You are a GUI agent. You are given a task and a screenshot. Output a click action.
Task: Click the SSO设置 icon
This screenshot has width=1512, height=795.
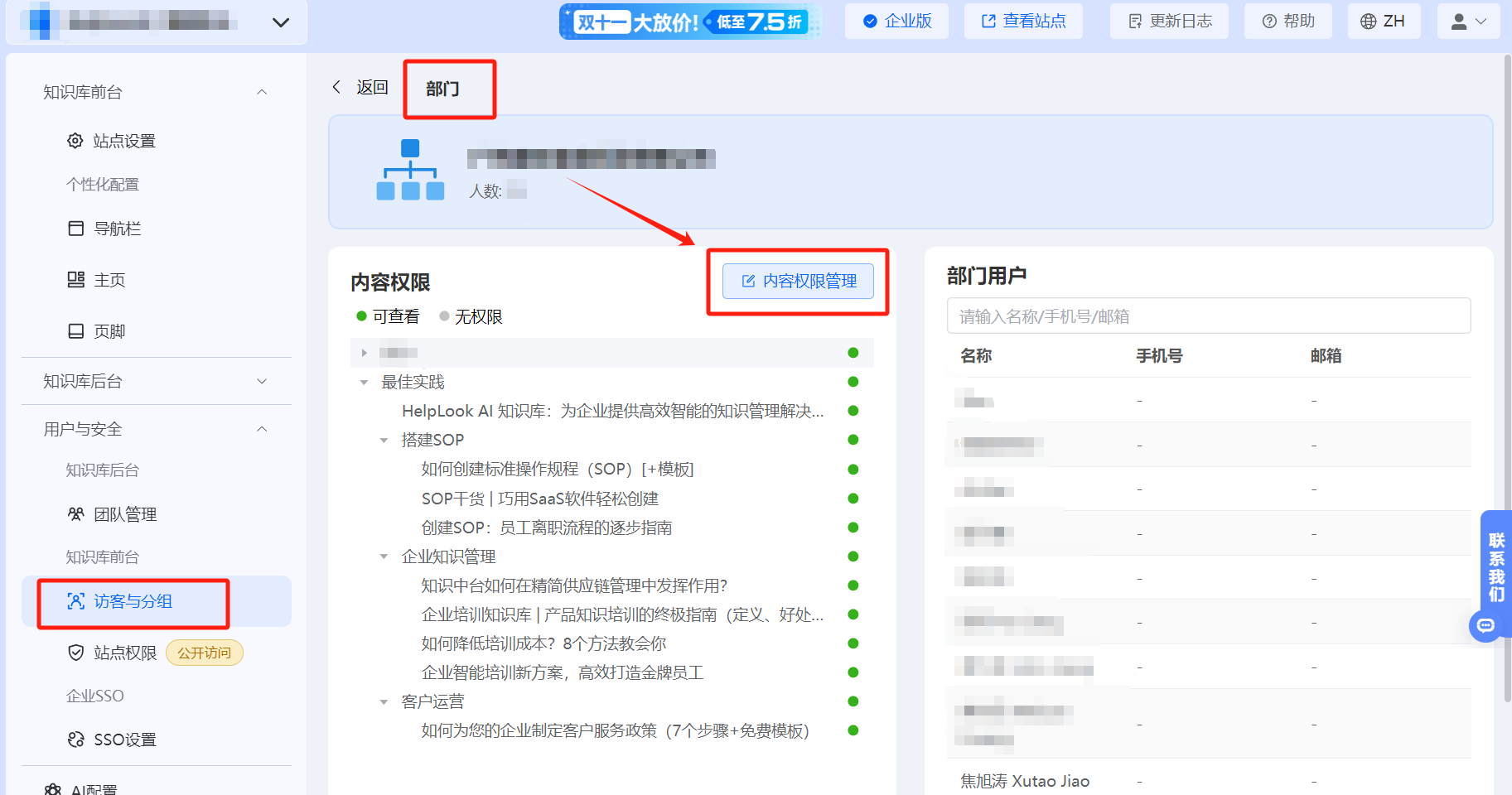(75, 740)
